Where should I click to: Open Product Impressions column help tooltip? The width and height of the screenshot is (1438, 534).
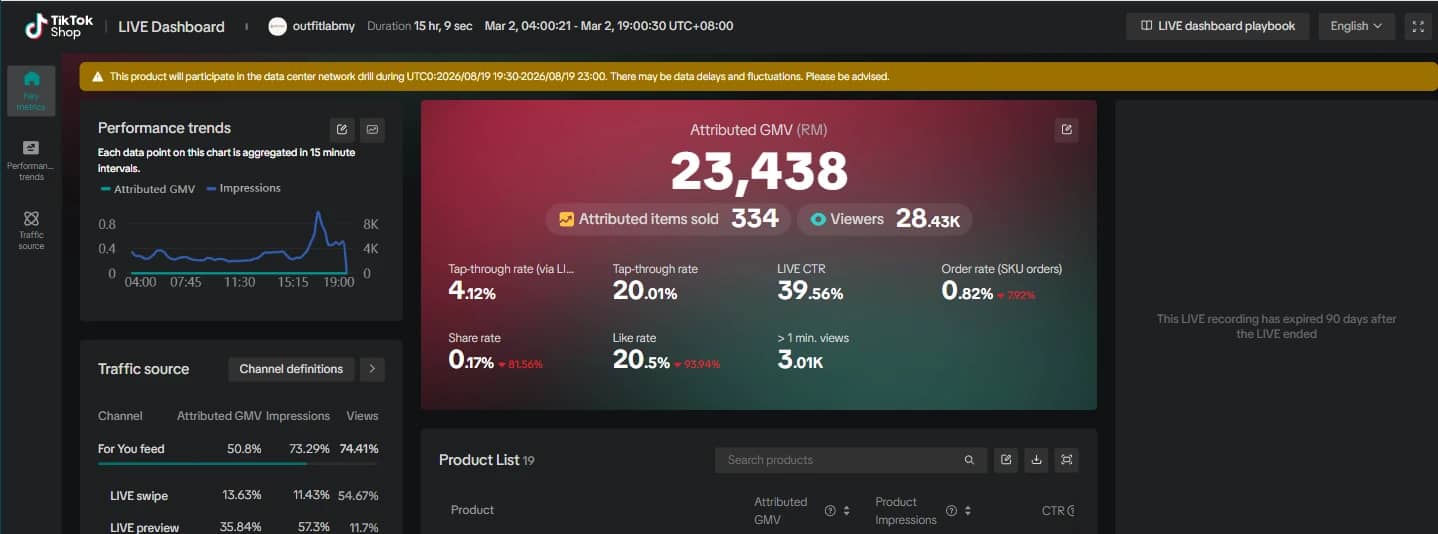(952, 511)
